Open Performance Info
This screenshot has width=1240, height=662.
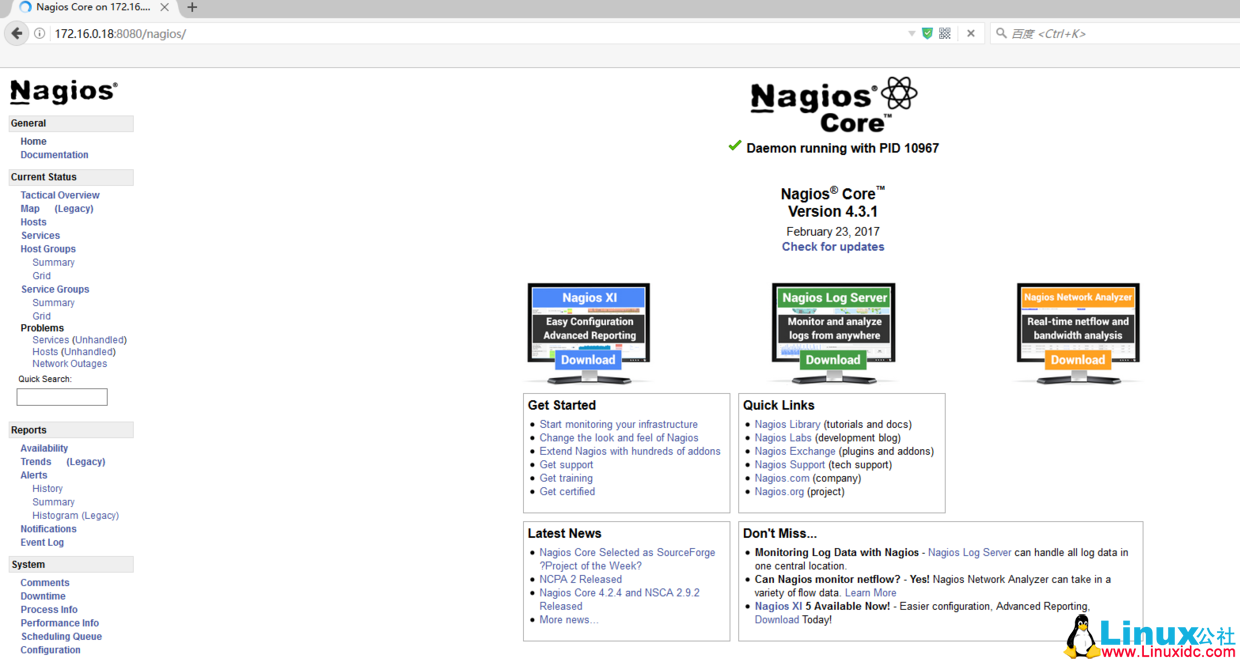59,623
